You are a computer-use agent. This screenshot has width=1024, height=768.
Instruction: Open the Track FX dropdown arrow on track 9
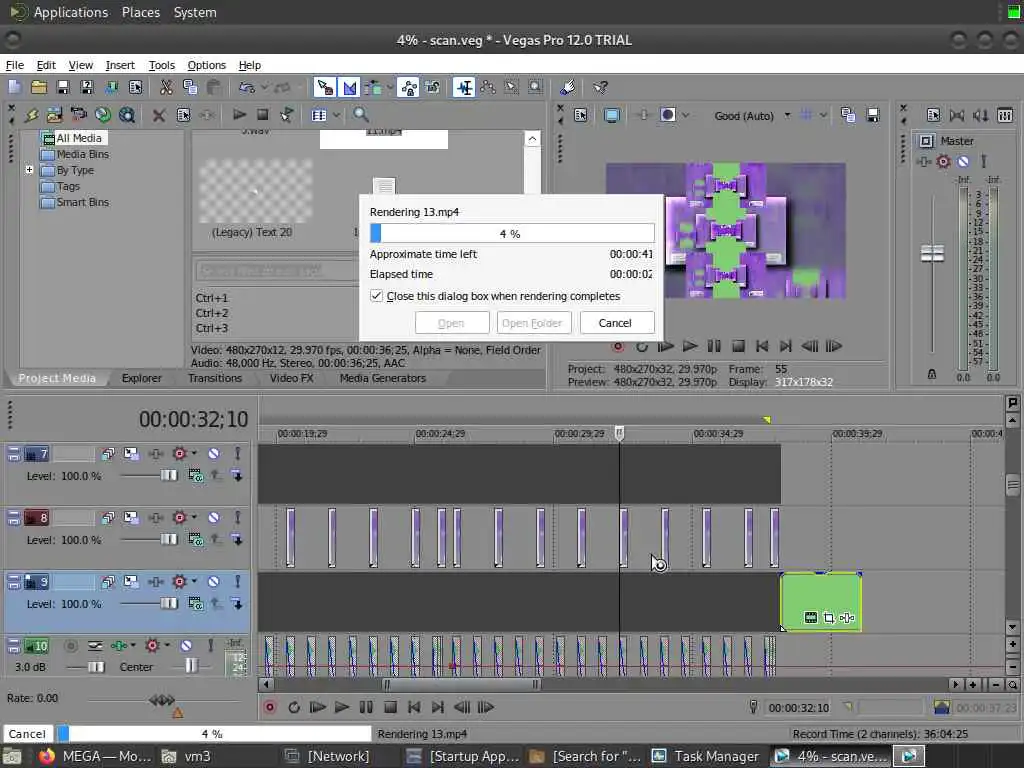(194, 581)
